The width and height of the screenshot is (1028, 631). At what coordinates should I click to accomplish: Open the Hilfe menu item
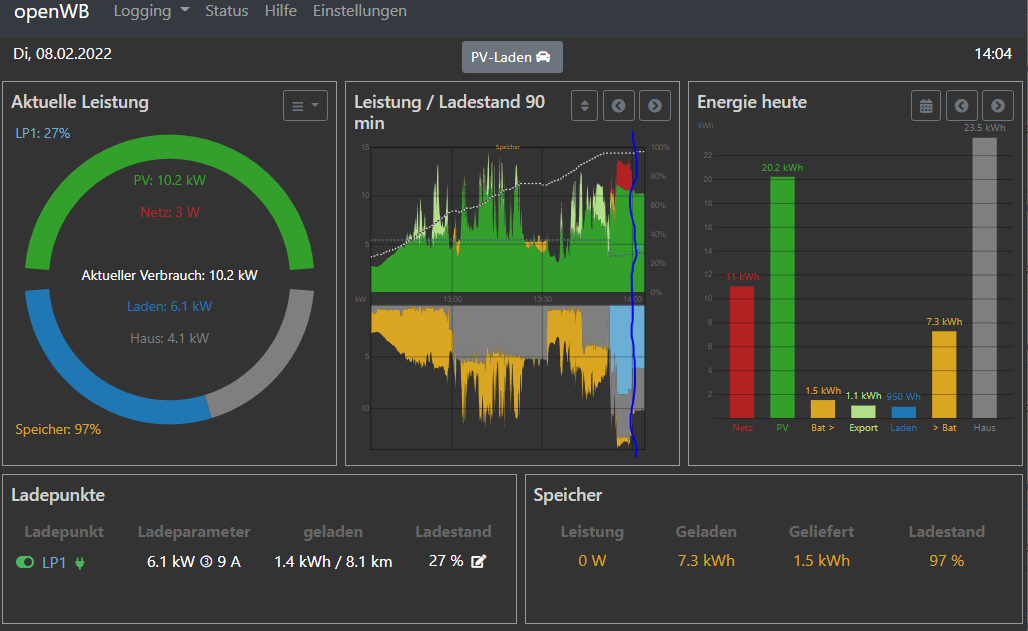point(280,12)
